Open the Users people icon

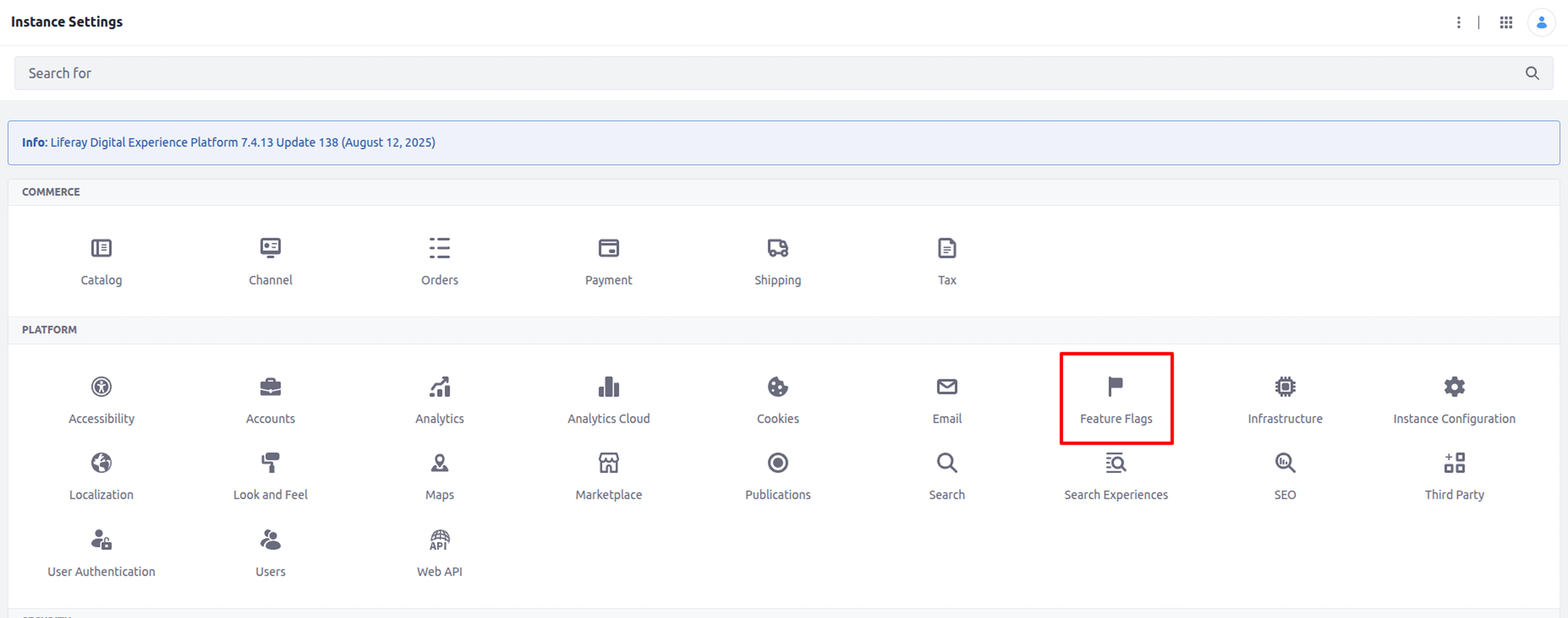(270, 540)
